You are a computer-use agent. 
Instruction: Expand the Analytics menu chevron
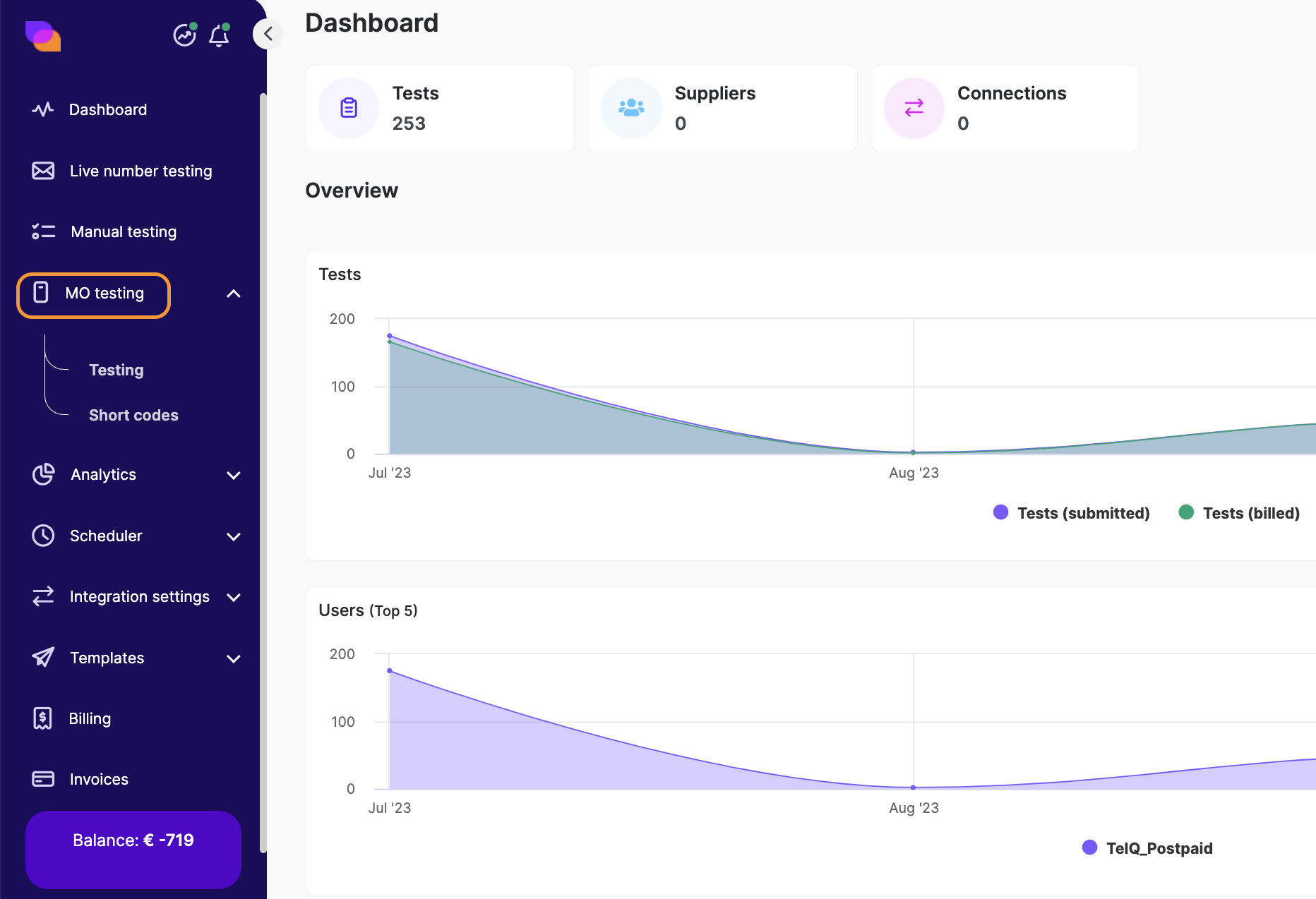[x=234, y=475]
